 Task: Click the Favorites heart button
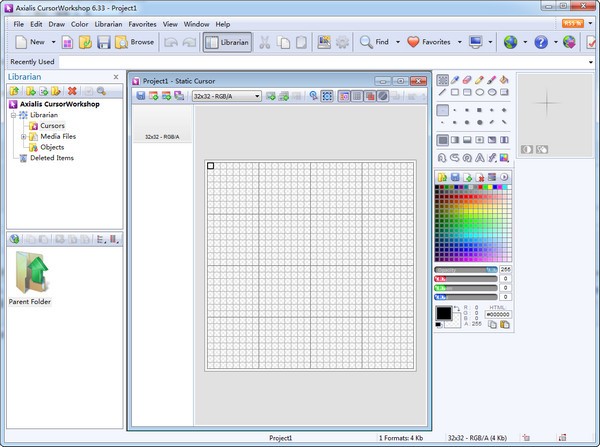[429, 42]
